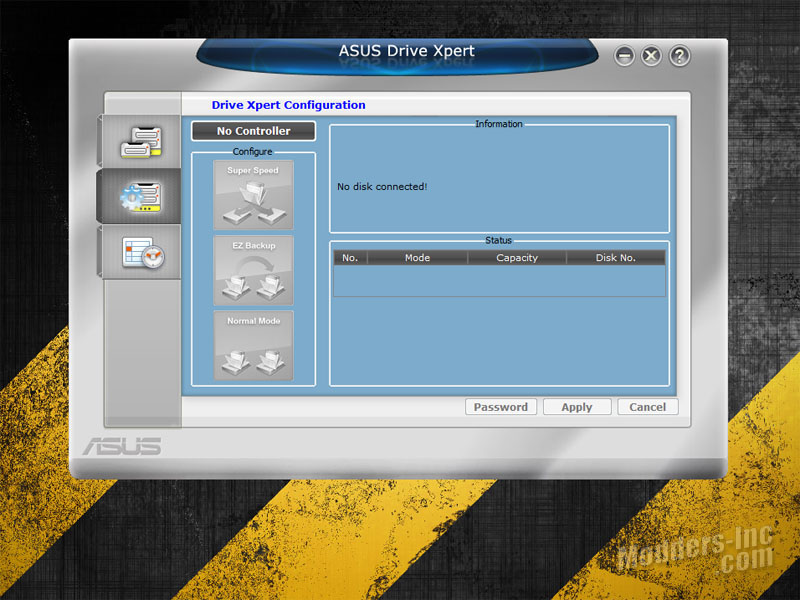Click the Capacity column header

point(517,258)
